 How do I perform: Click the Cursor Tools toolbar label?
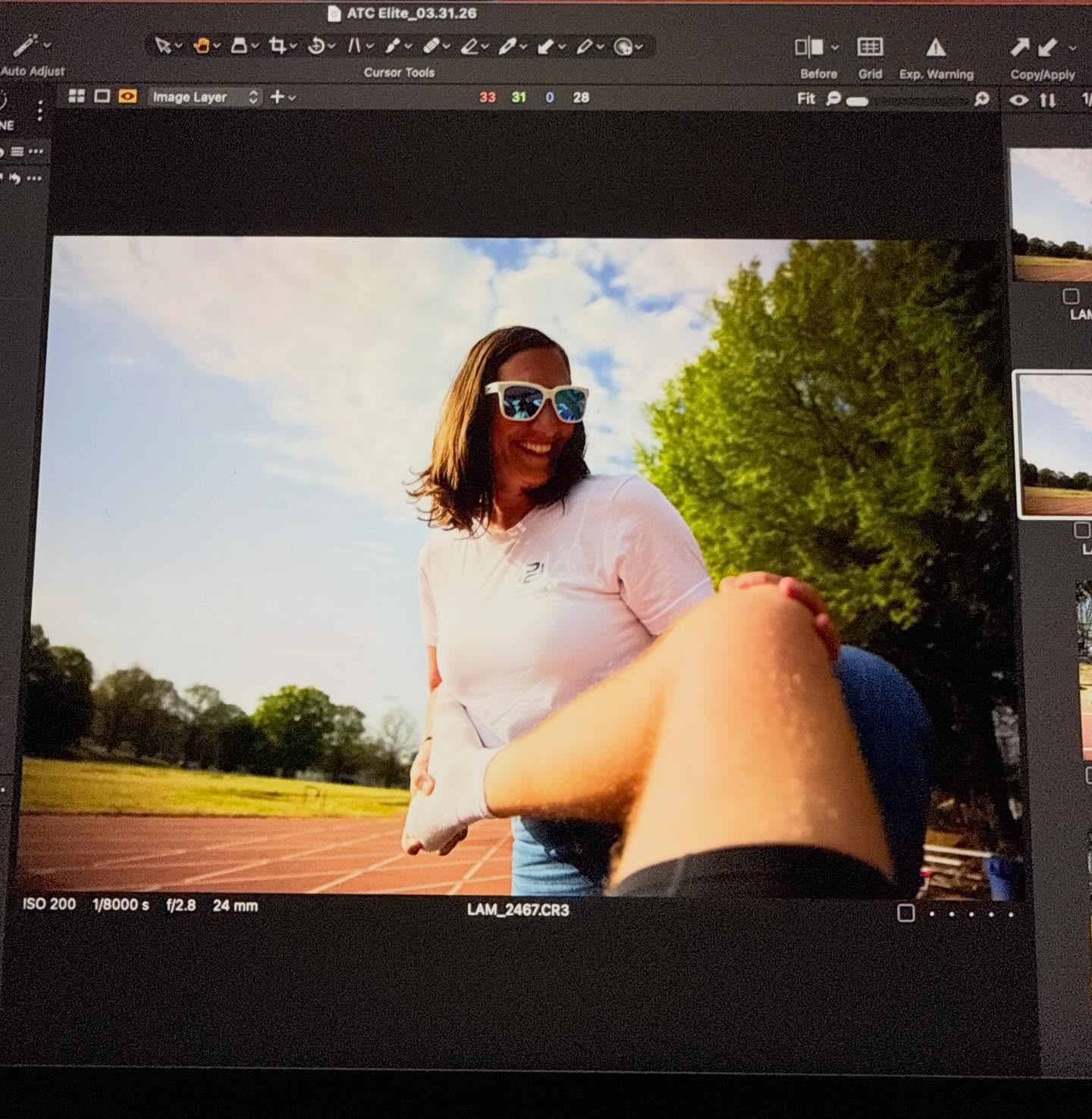[x=400, y=73]
